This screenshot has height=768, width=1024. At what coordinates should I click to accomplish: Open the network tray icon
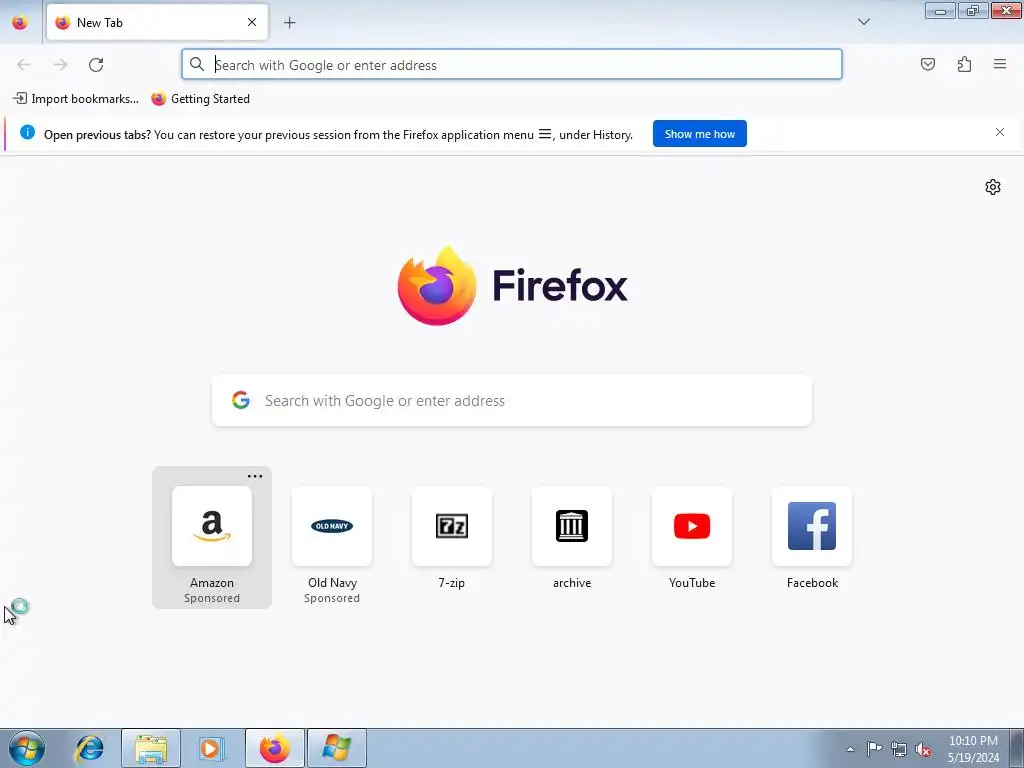point(899,749)
